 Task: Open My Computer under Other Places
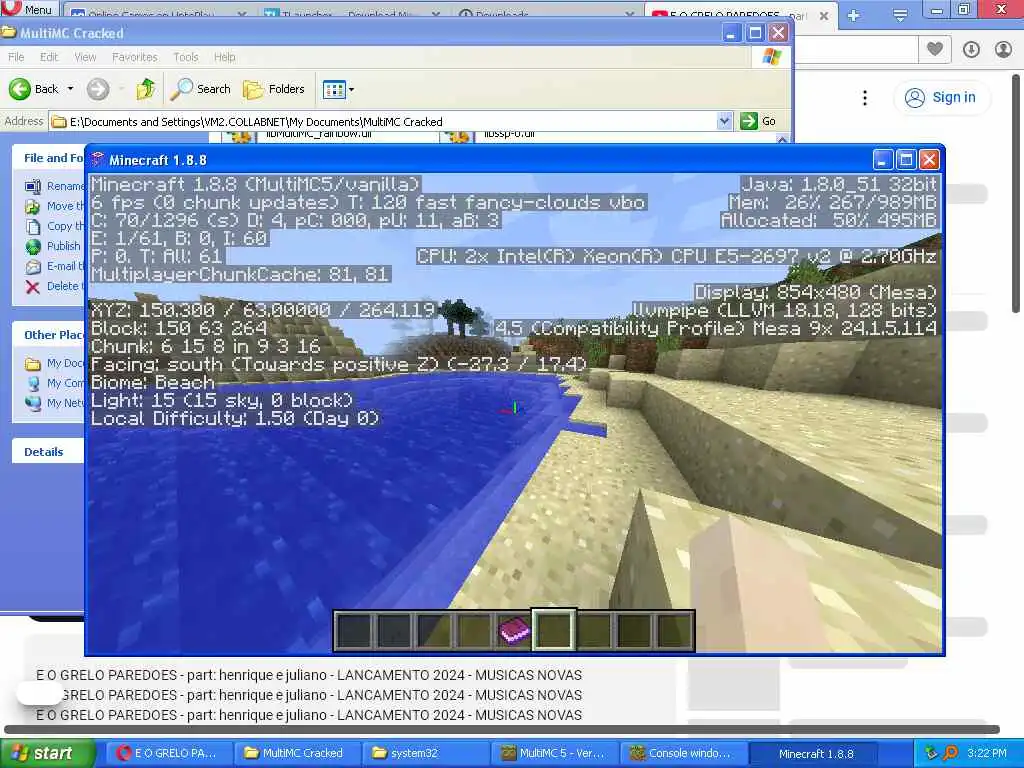[54, 383]
